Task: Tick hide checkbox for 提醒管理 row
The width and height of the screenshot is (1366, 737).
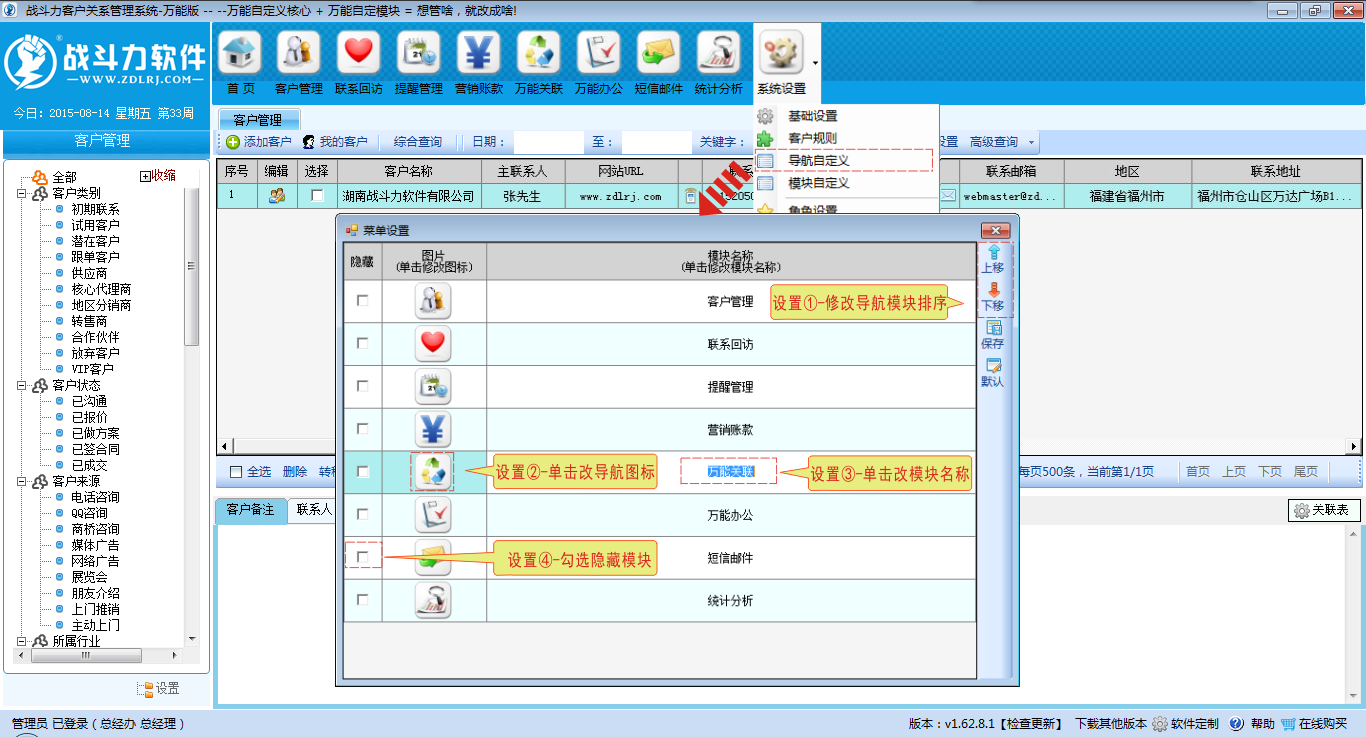Action: coord(362,386)
